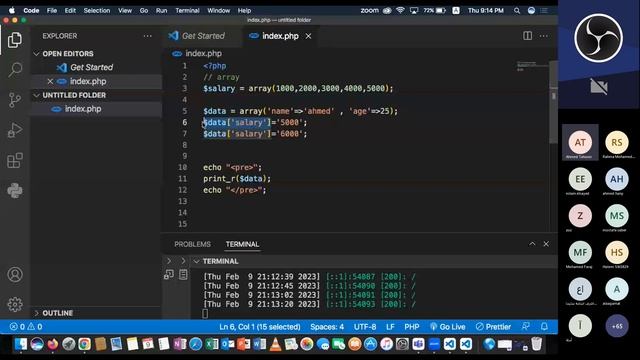Screen dimensions: 640x360
Task: Open the Source Control view
Action: click(x=15, y=100)
